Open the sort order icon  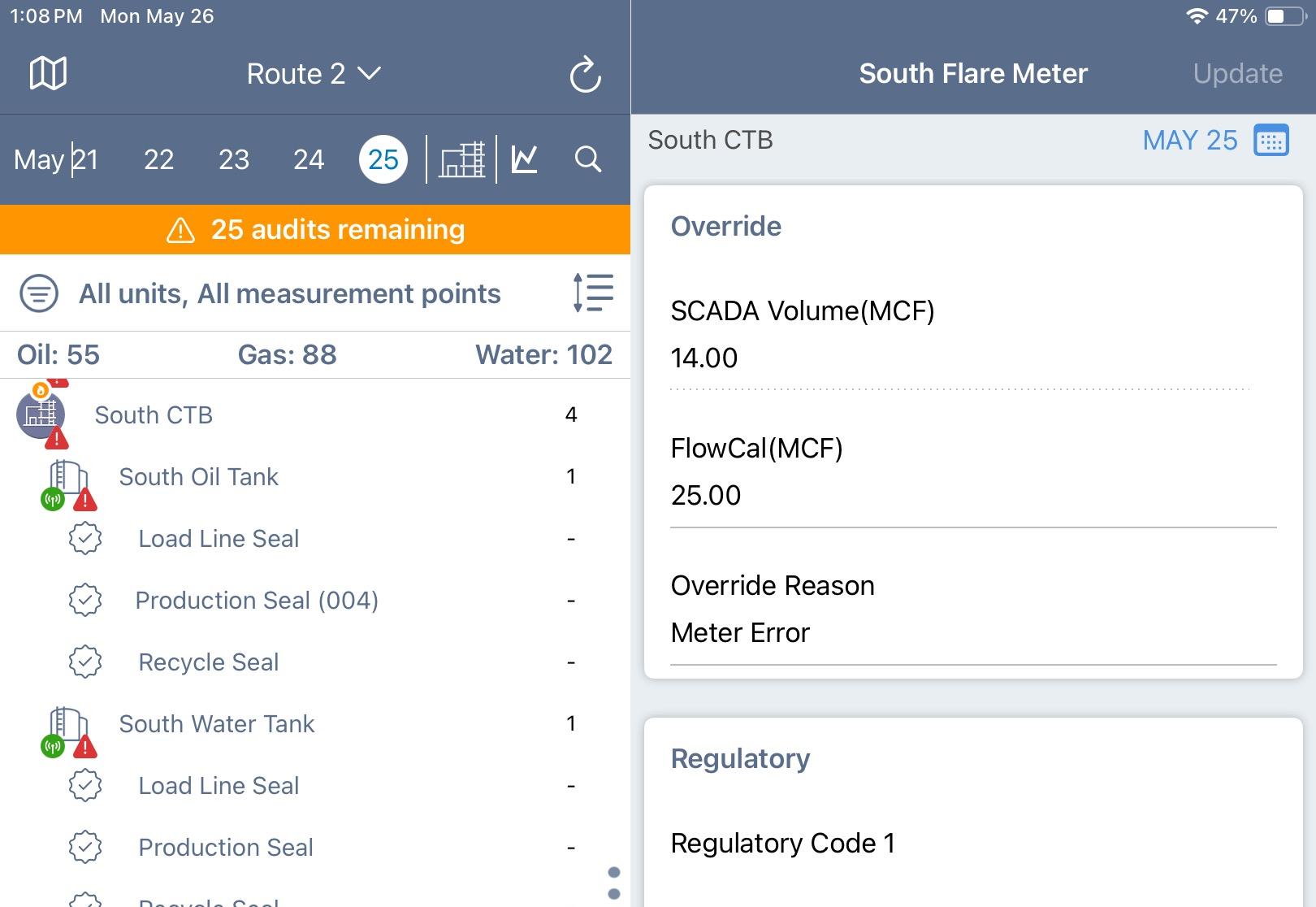593,293
